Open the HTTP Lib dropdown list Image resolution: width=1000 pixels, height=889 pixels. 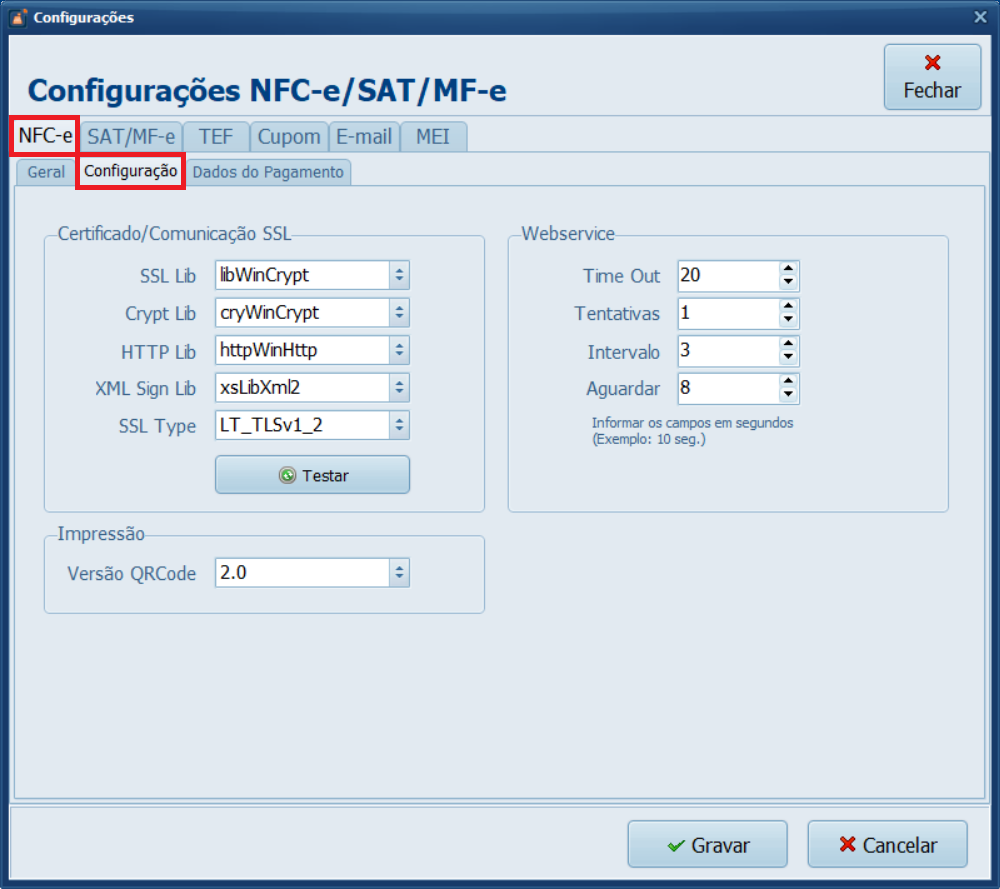tap(399, 350)
